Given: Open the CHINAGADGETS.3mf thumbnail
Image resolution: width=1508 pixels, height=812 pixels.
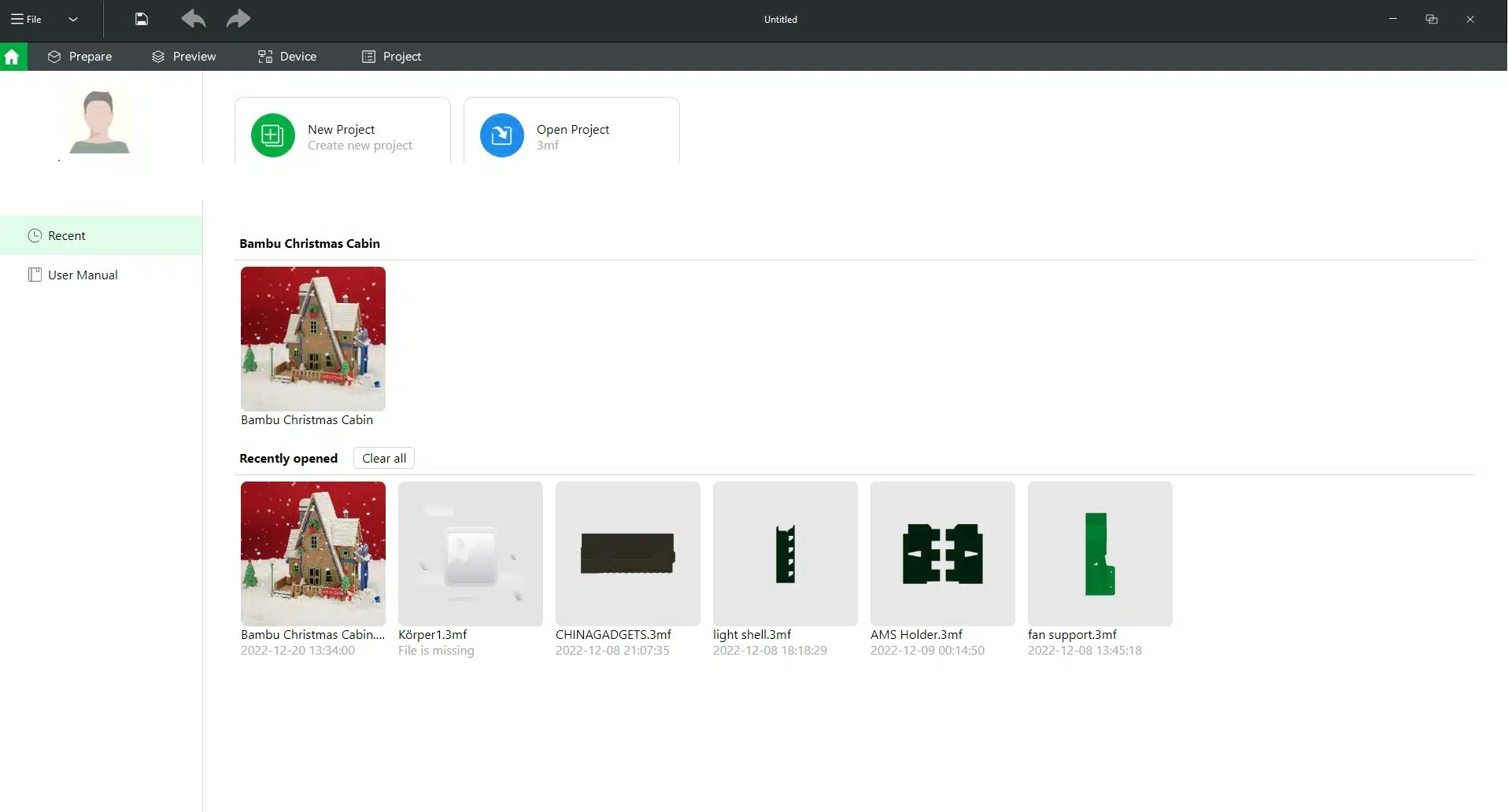Looking at the screenshot, I should 628,554.
